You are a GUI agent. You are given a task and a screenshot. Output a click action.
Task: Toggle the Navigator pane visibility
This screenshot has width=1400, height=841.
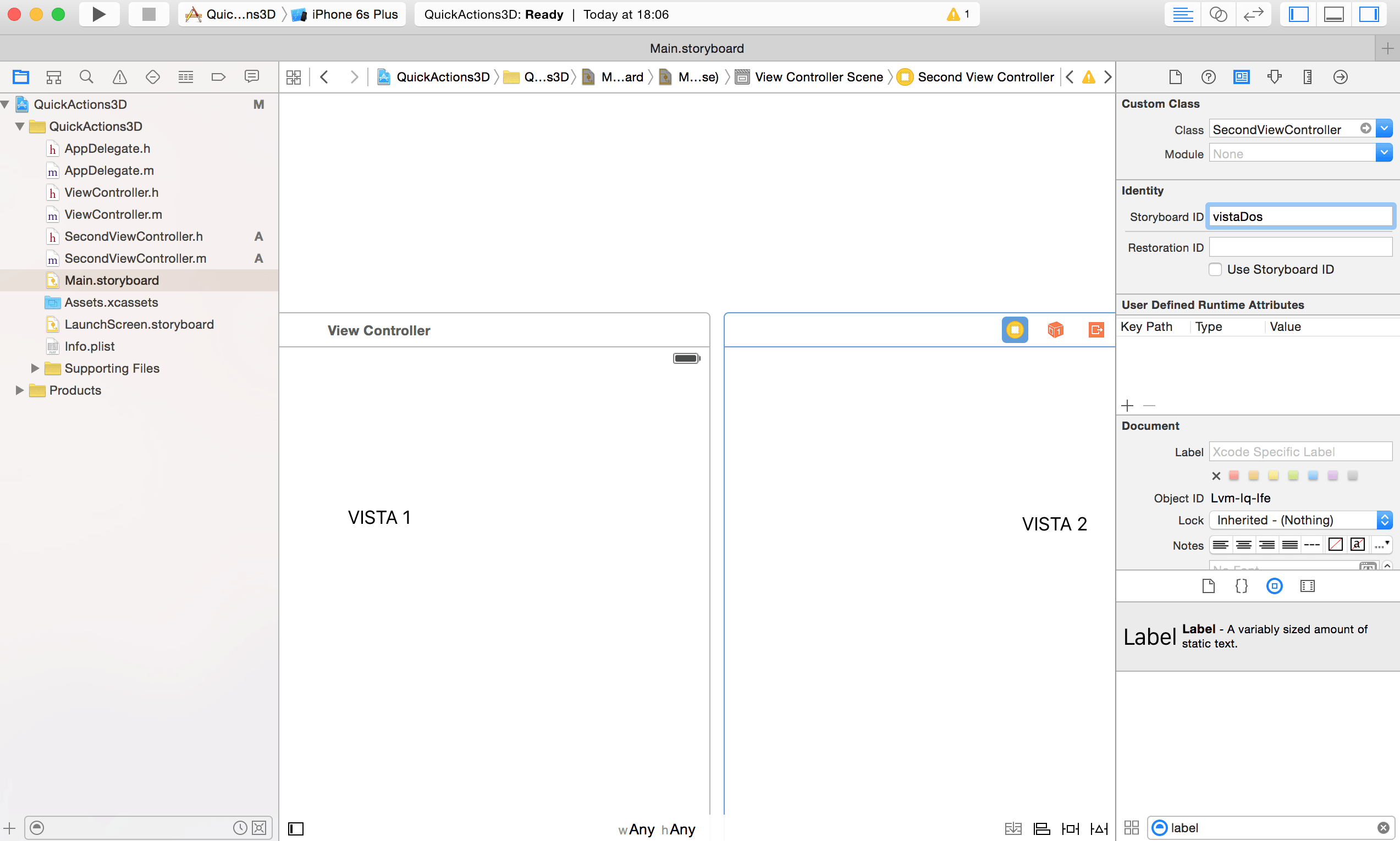click(x=1298, y=14)
